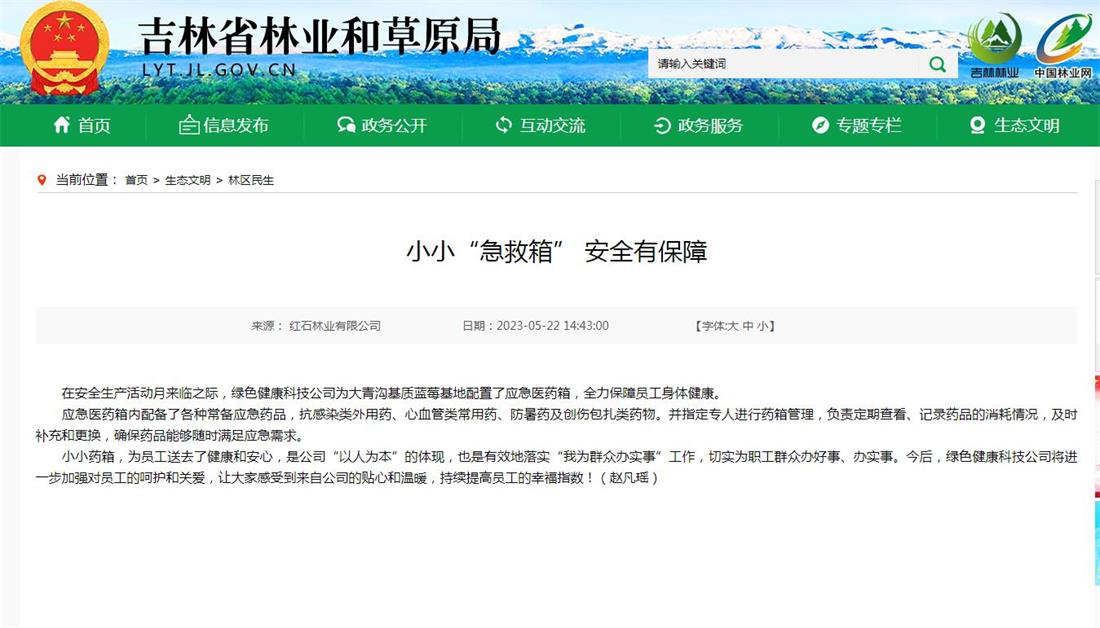Click the search magnifier button
The image size is (1100, 628).
937,64
